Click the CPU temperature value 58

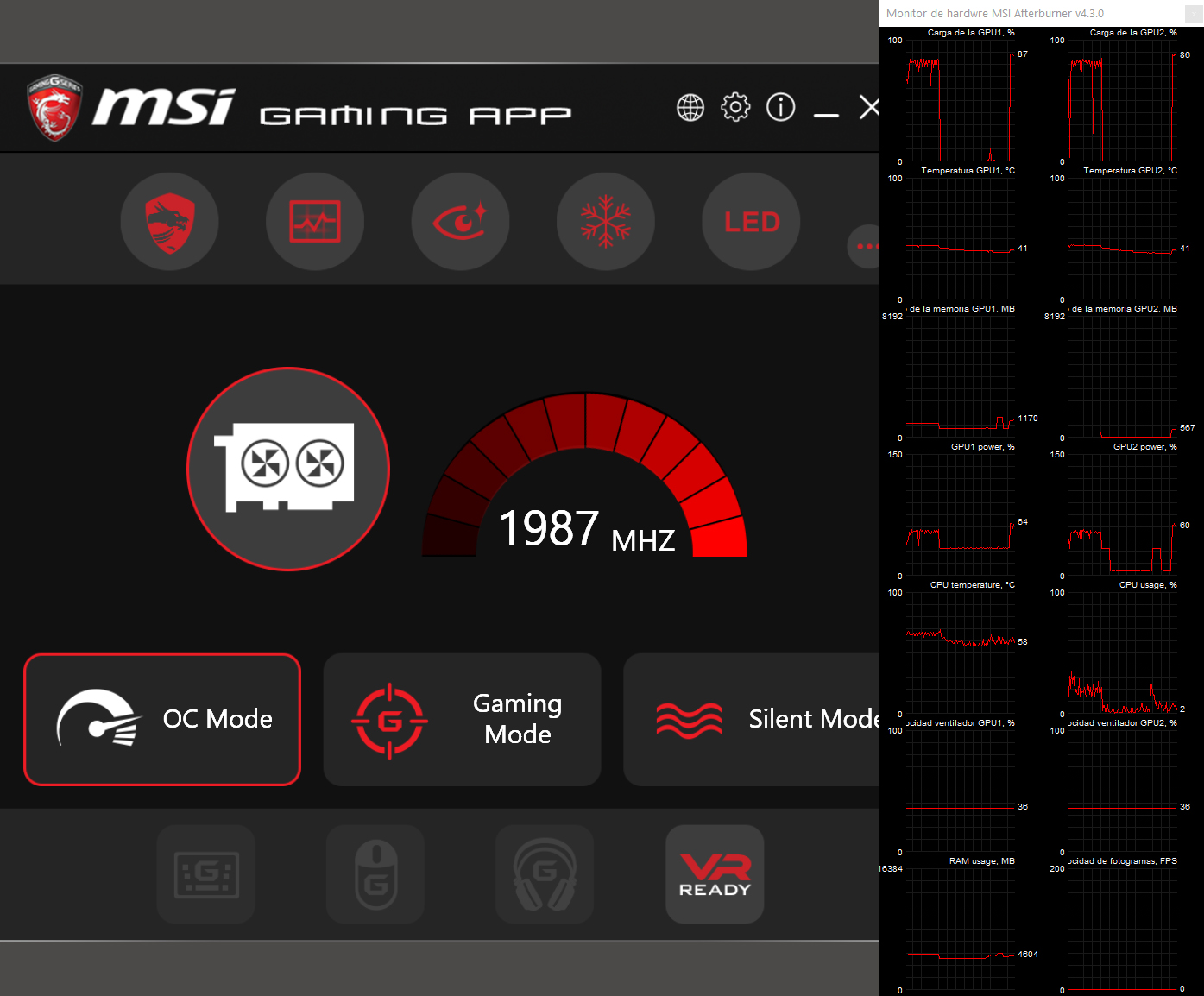point(1023,642)
